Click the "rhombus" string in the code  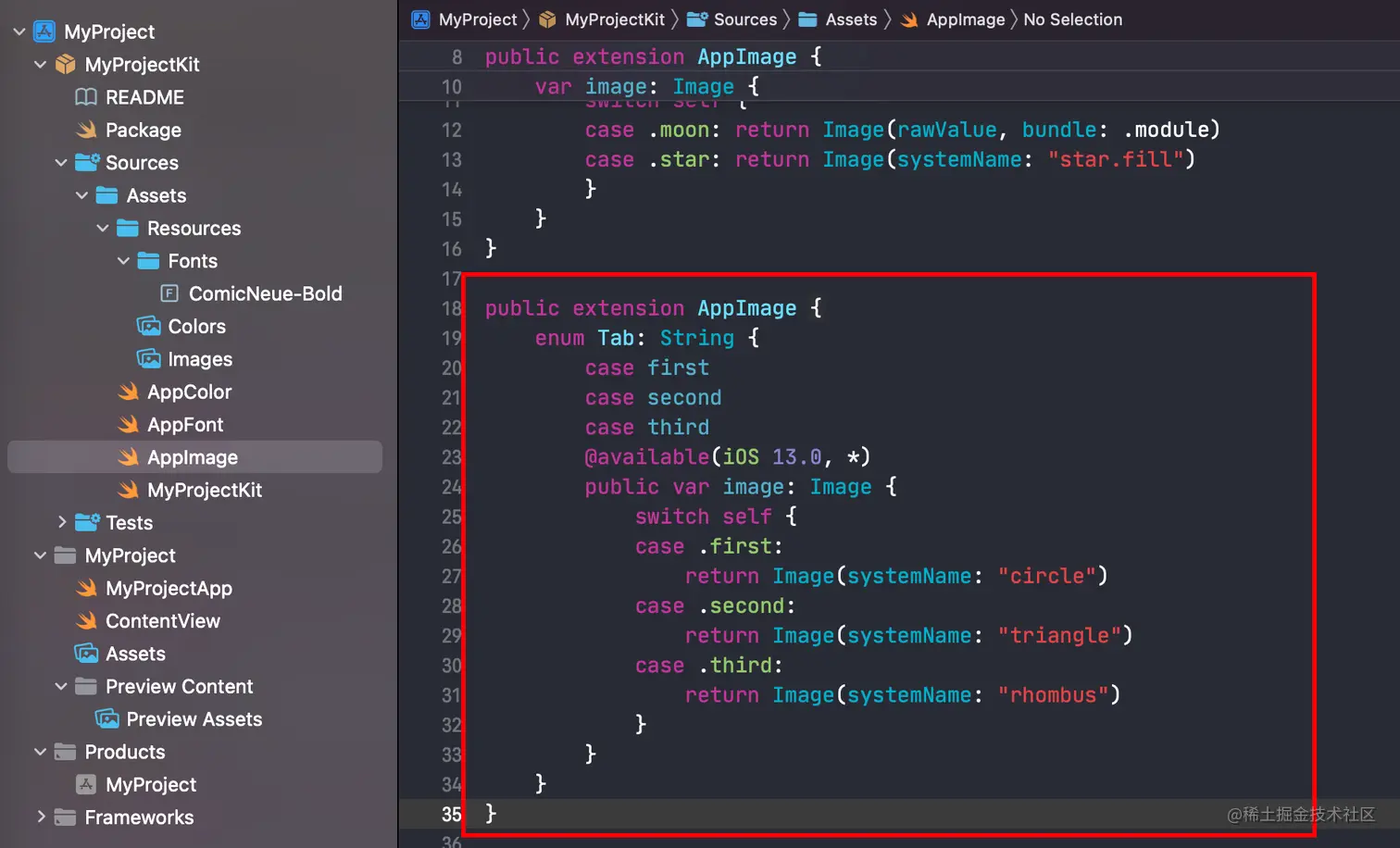point(1053,694)
